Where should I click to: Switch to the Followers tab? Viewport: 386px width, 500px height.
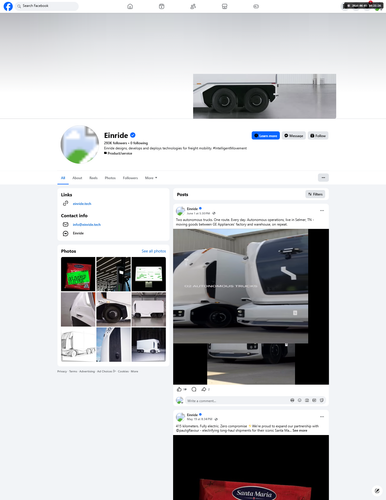click(130, 178)
